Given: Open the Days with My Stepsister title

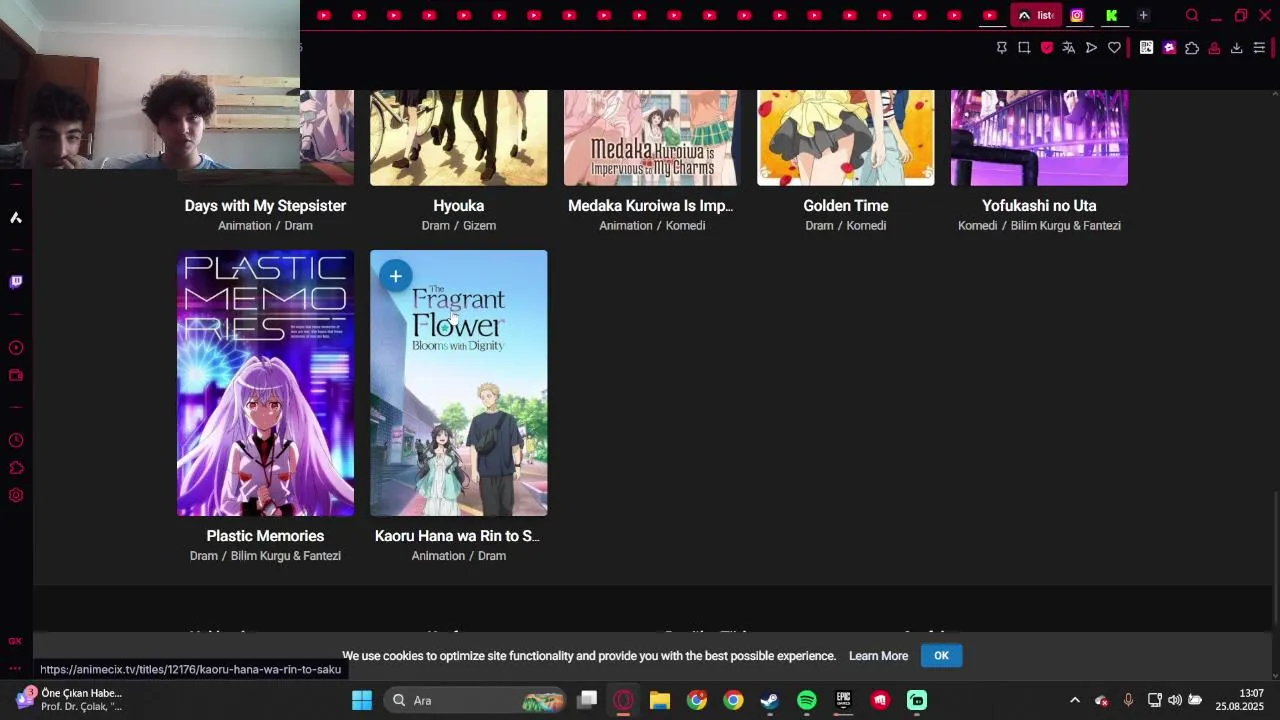Looking at the screenshot, I should (x=265, y=206).
